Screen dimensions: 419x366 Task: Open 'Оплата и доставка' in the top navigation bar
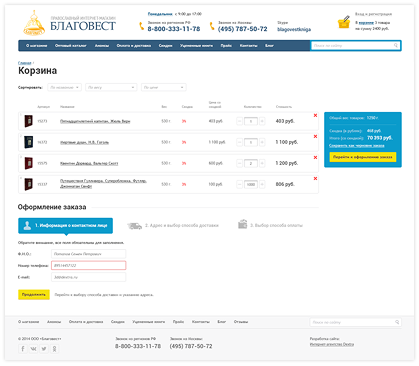click(x=134, y=46)
